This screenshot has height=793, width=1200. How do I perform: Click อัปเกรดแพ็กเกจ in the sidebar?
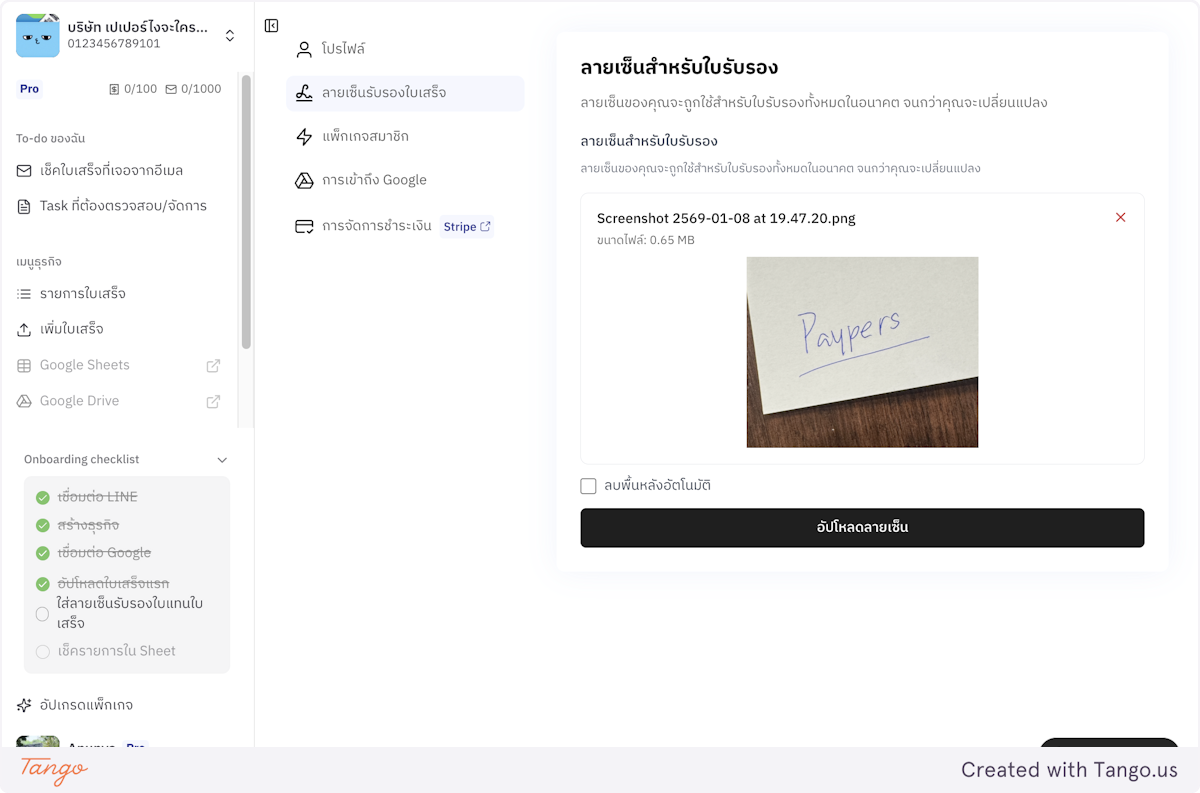pyautogui.click(x=86, y=705)
